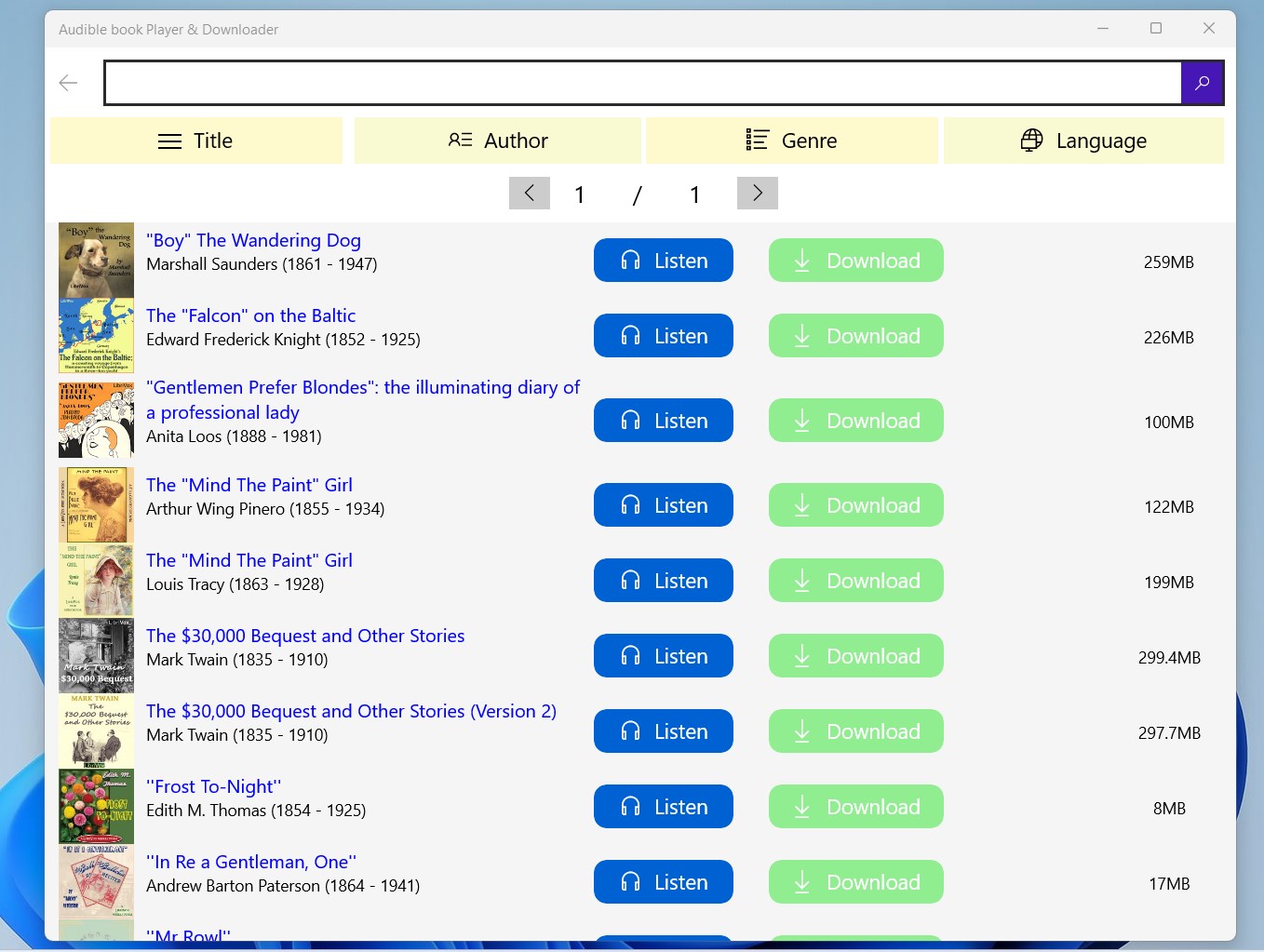Open the "Mr Rowl" title link
The image size is (1264, 952).
tap(189, 935)
